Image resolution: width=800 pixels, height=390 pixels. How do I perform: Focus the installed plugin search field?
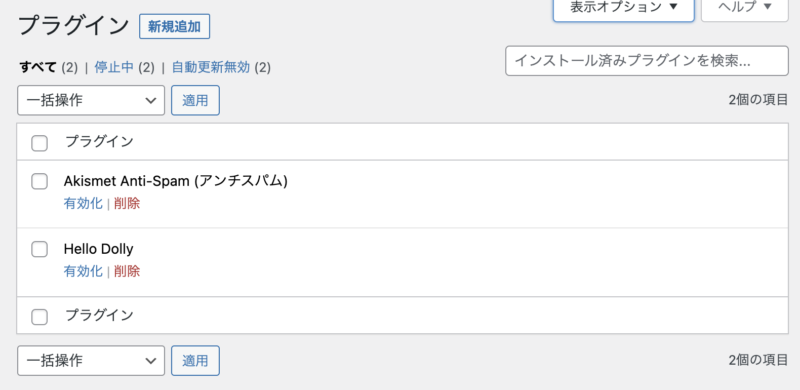point(647,61)
